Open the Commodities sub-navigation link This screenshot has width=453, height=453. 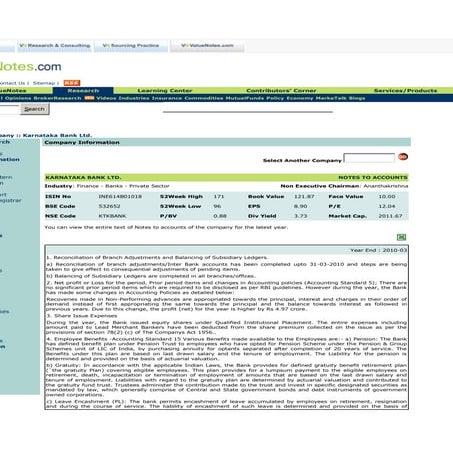(204, 98)
